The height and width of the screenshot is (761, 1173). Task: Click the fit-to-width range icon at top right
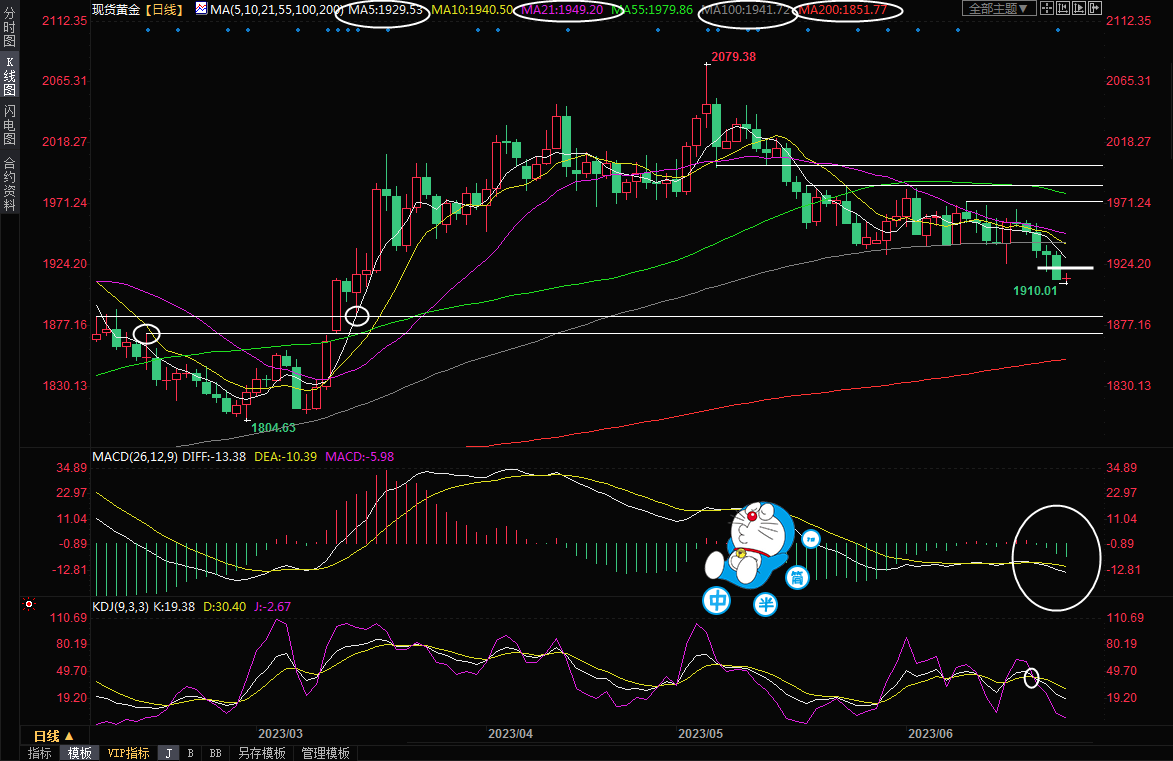pyautogui.click(x=1063, y=8)
